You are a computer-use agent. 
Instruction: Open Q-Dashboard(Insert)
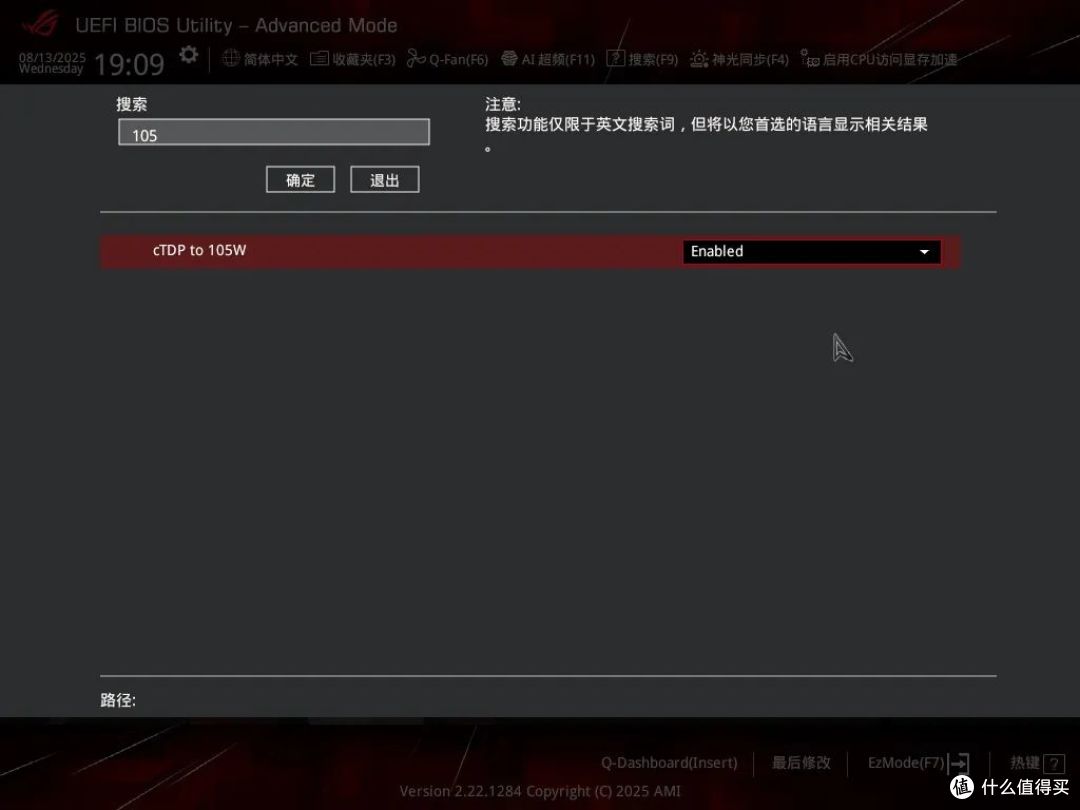point(669,763)
